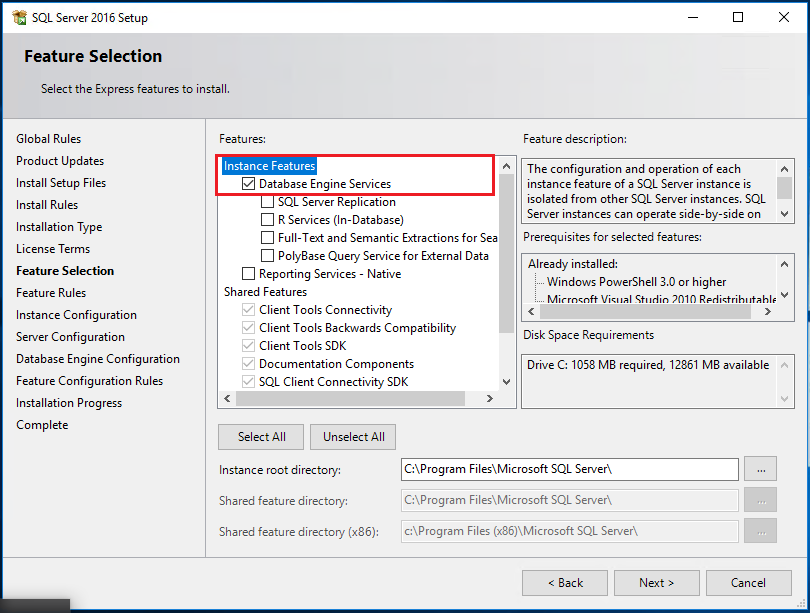Tick Reporting Services - Native checkbox

pyautogui.click(x=249, y=274)
